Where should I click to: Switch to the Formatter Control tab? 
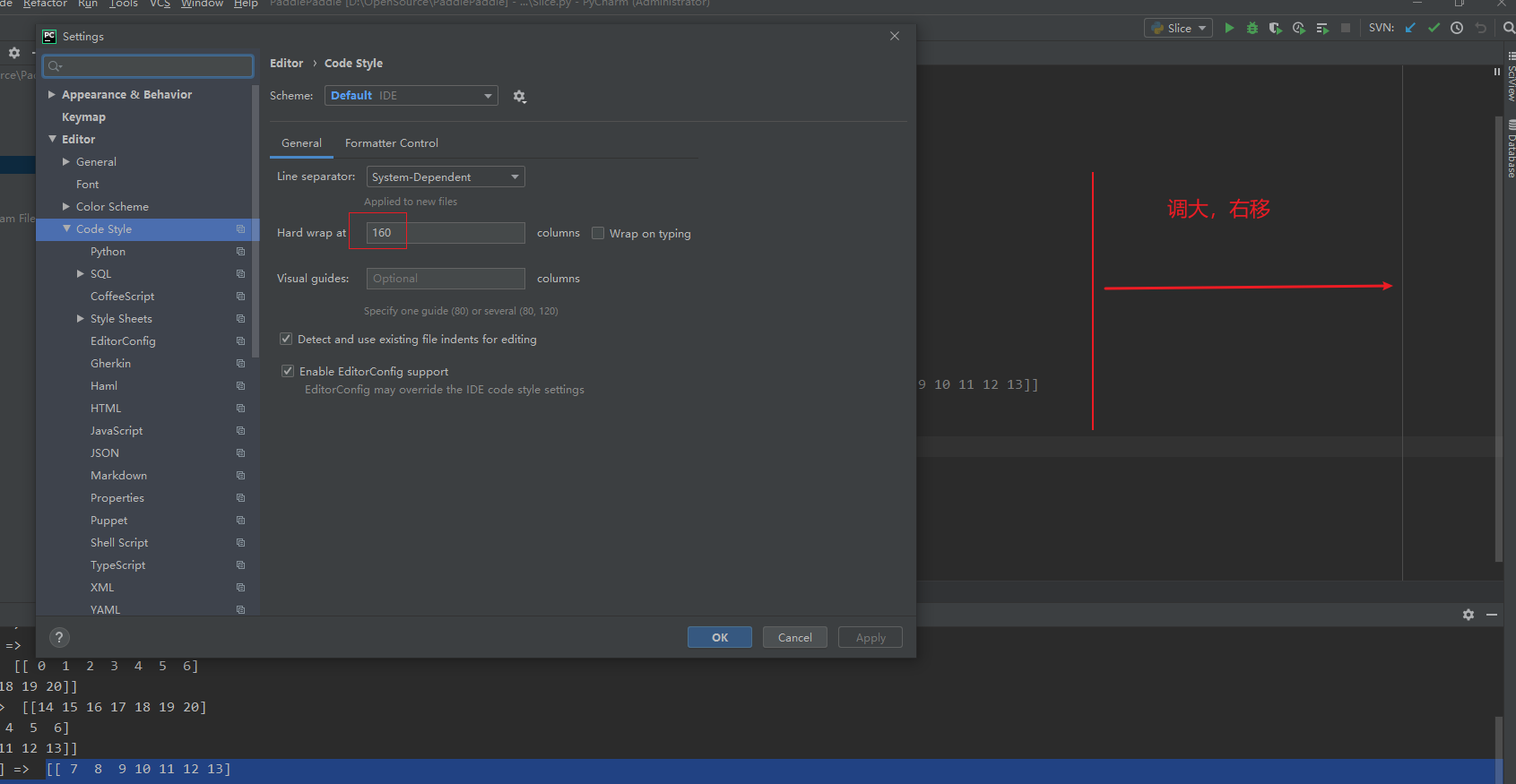pos(392,143)
